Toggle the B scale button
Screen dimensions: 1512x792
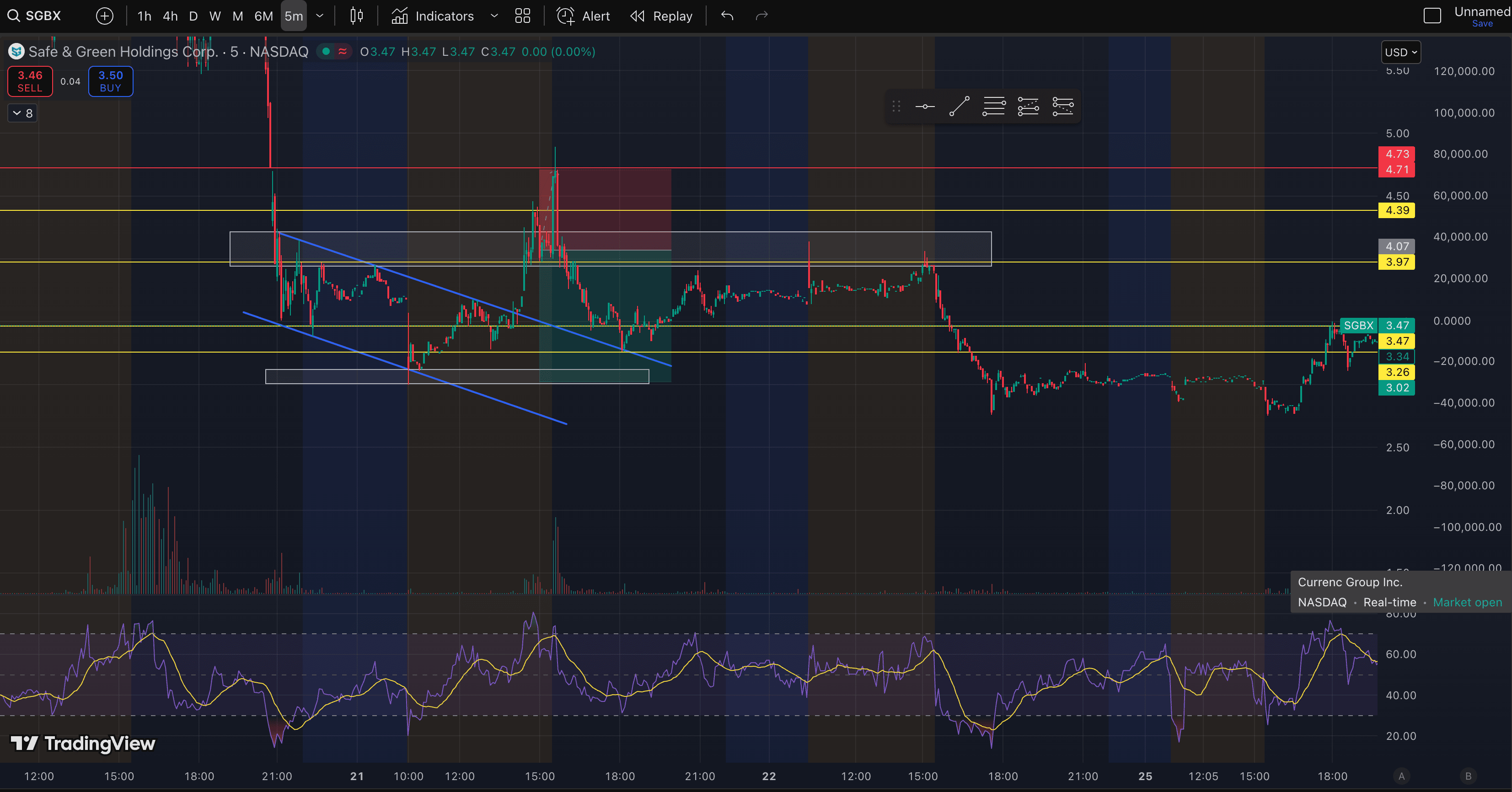pos(1468,776)
